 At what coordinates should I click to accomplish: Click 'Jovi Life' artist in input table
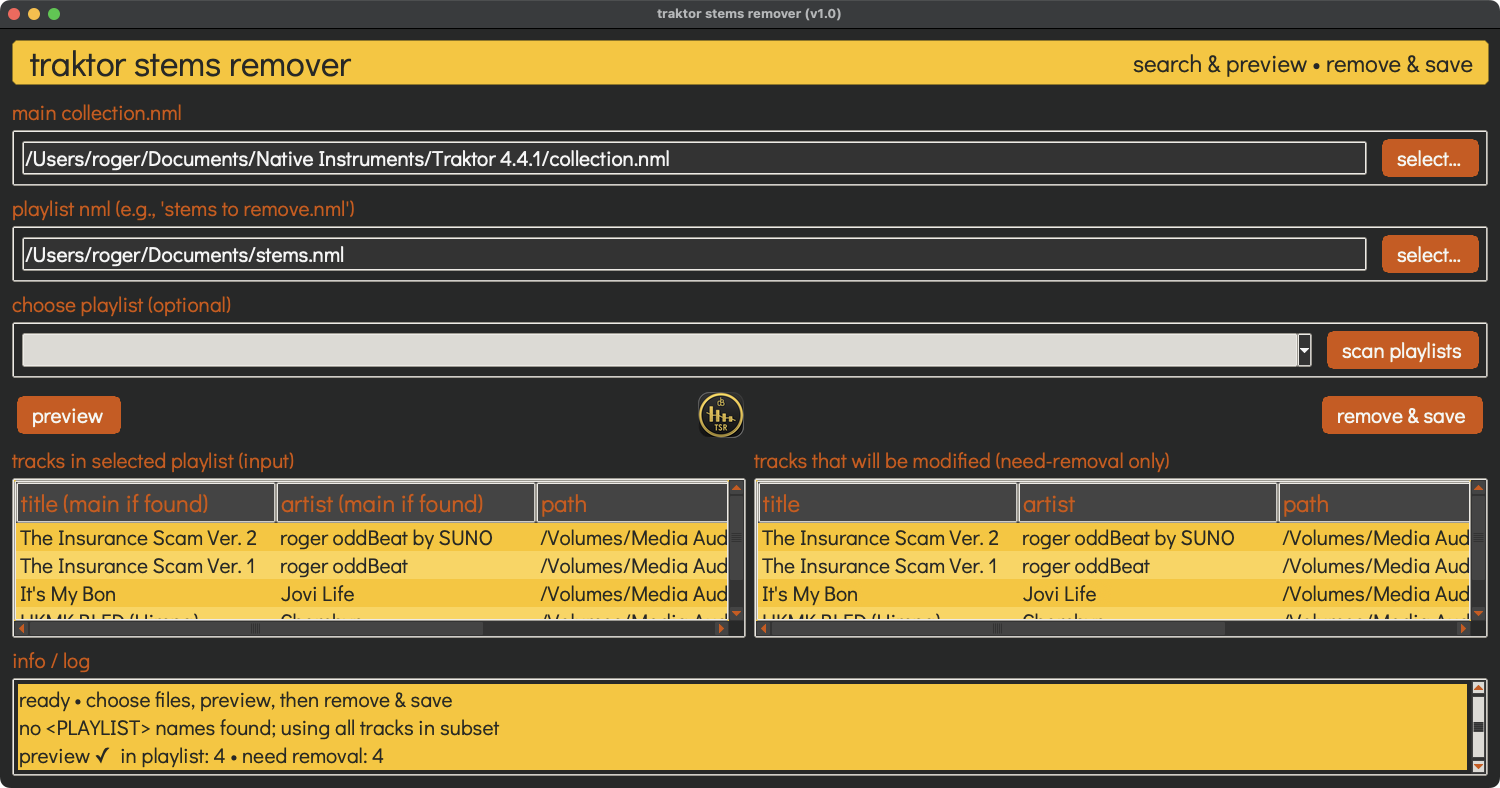point(317,594)
